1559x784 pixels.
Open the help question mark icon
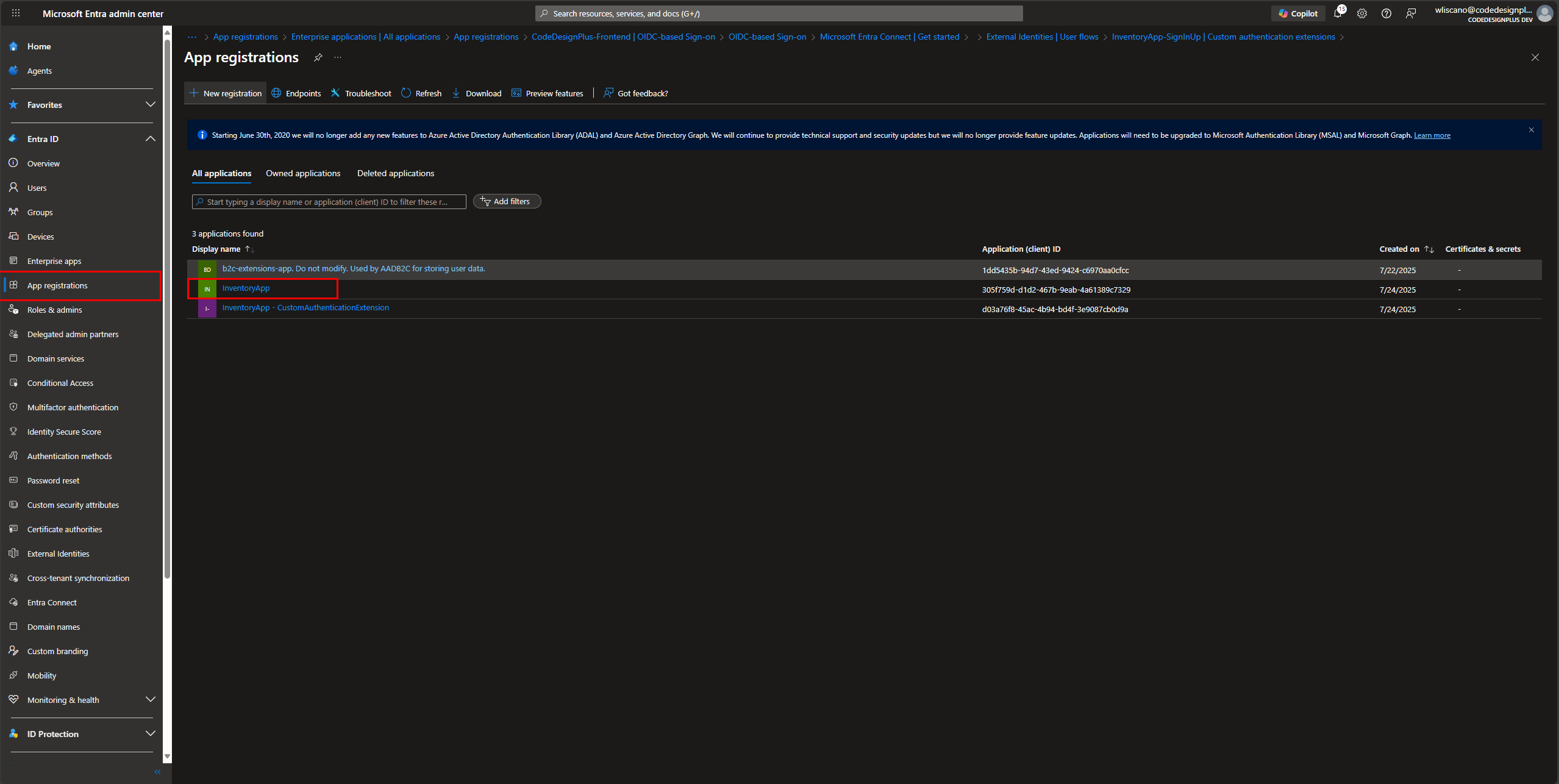pos(1386,13)
